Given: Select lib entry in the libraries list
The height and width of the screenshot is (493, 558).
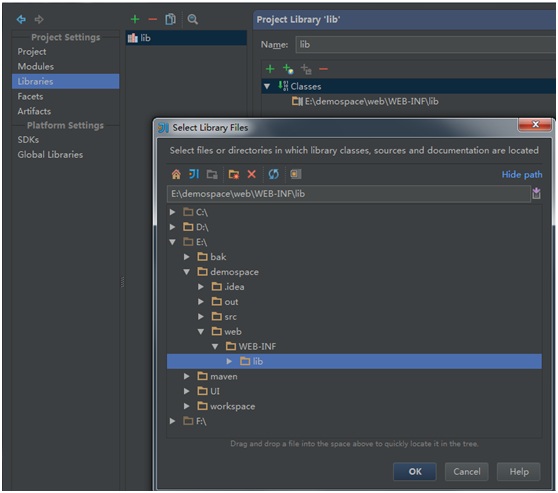Looking at the screenshot, I should coord(186,38).
